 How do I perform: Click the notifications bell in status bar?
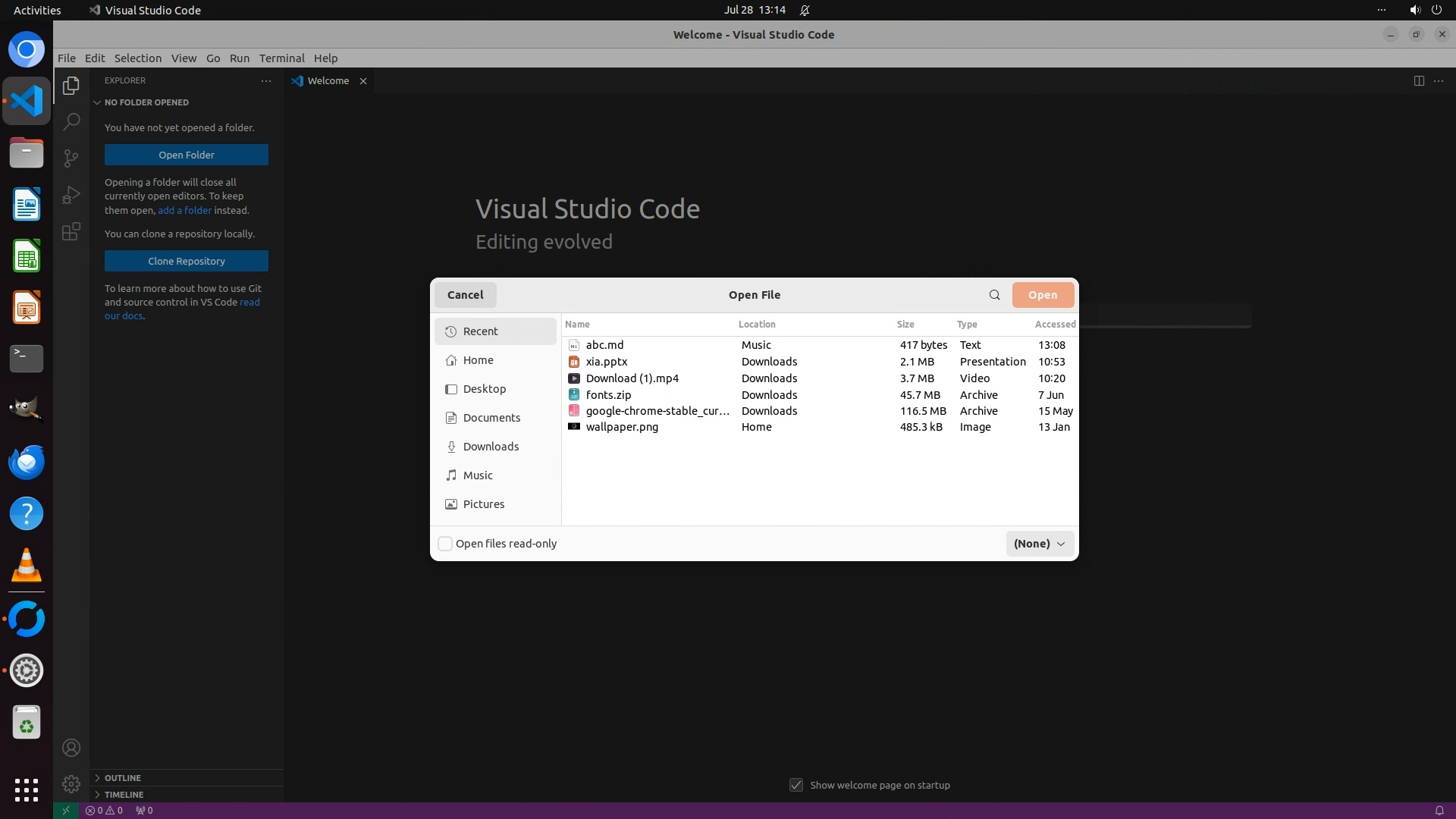pyautogui.click(x=1439, y=810)
